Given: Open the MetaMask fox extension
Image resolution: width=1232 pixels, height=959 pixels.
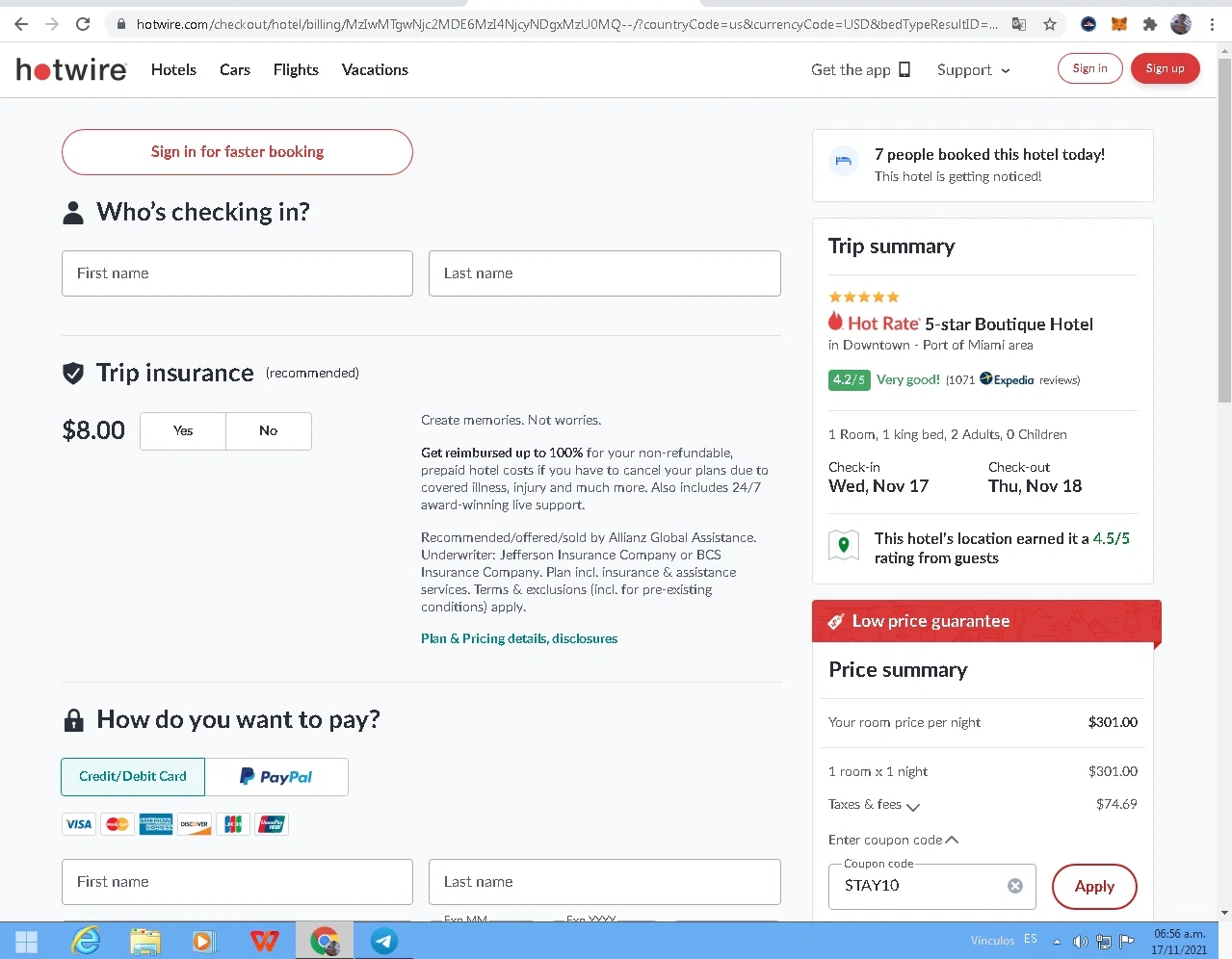Looking at the screenshot, I should (1119, 24).
